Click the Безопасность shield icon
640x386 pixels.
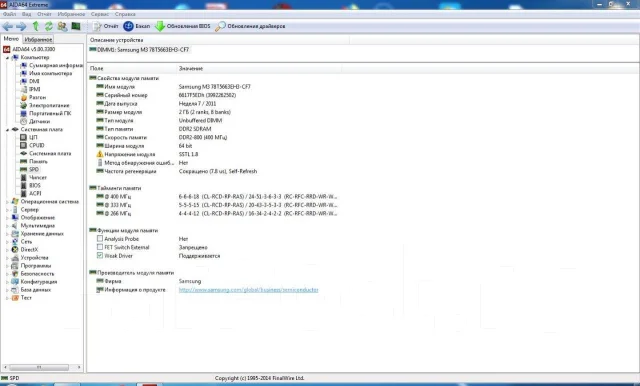15,274
